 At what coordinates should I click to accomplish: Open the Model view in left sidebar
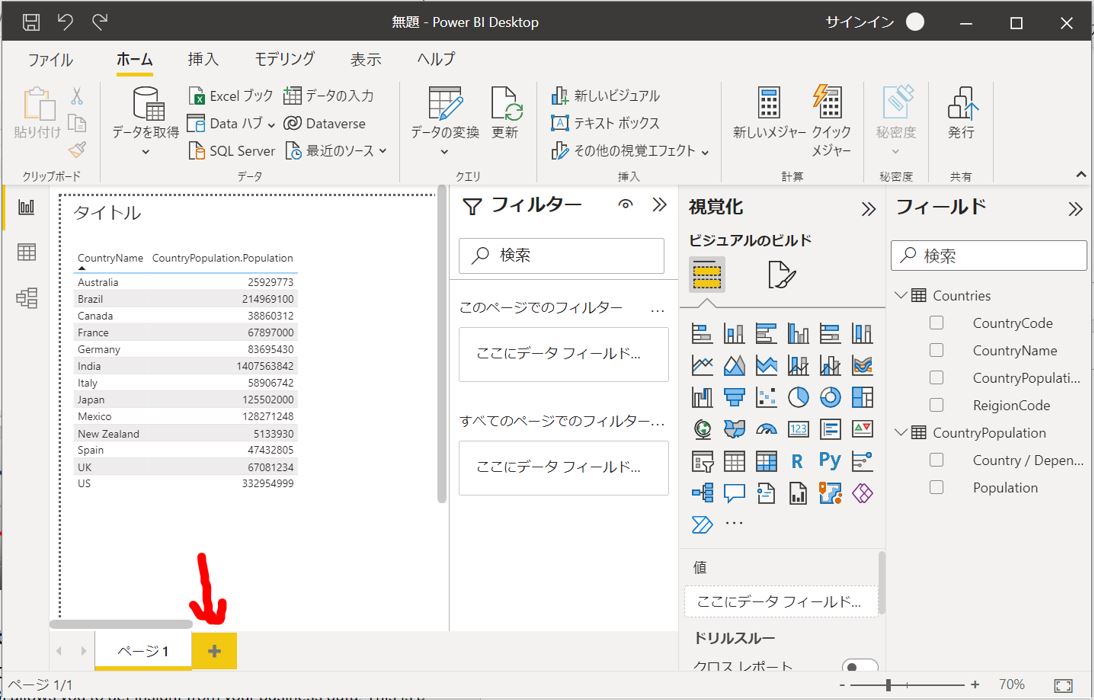[x=27, y=298]
